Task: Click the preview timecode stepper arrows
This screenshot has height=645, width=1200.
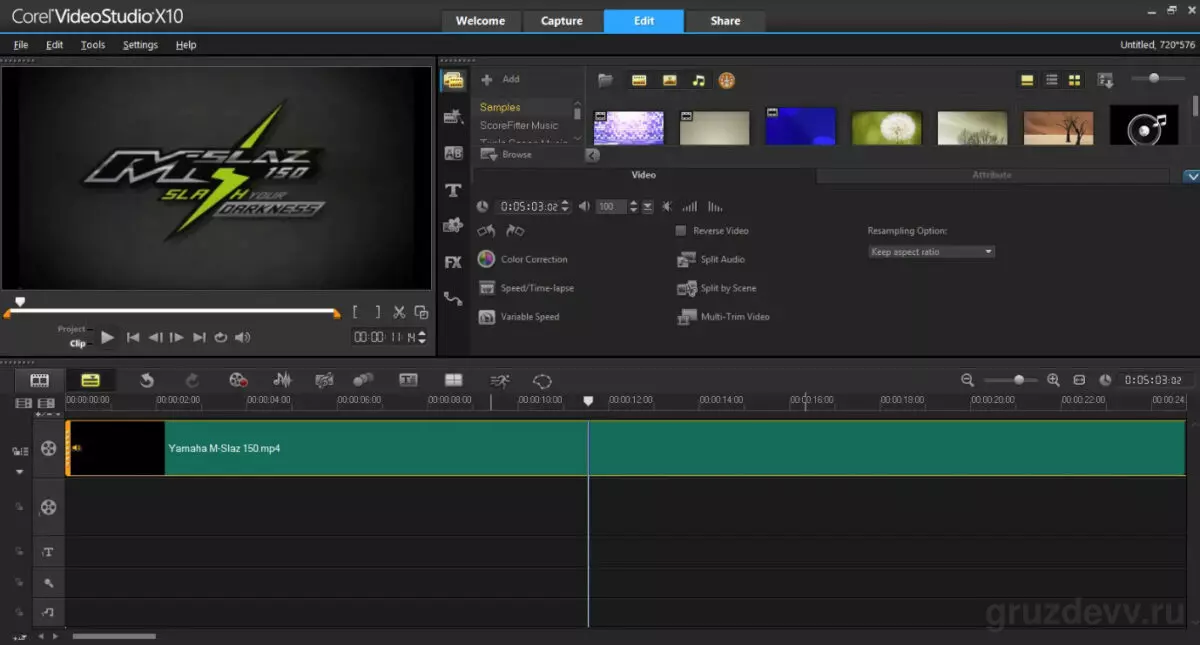Action: [x=422, y=338]
